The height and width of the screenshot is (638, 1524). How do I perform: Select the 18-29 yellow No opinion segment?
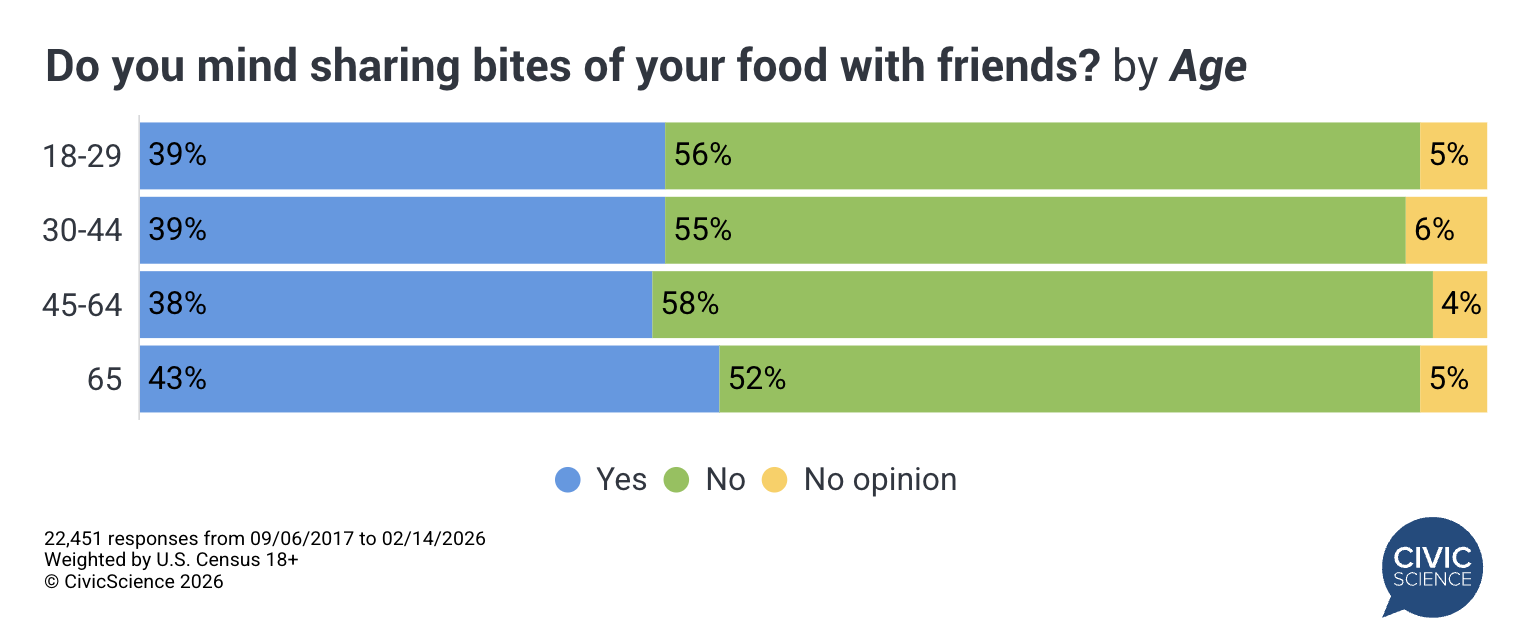coord(1453,155)
